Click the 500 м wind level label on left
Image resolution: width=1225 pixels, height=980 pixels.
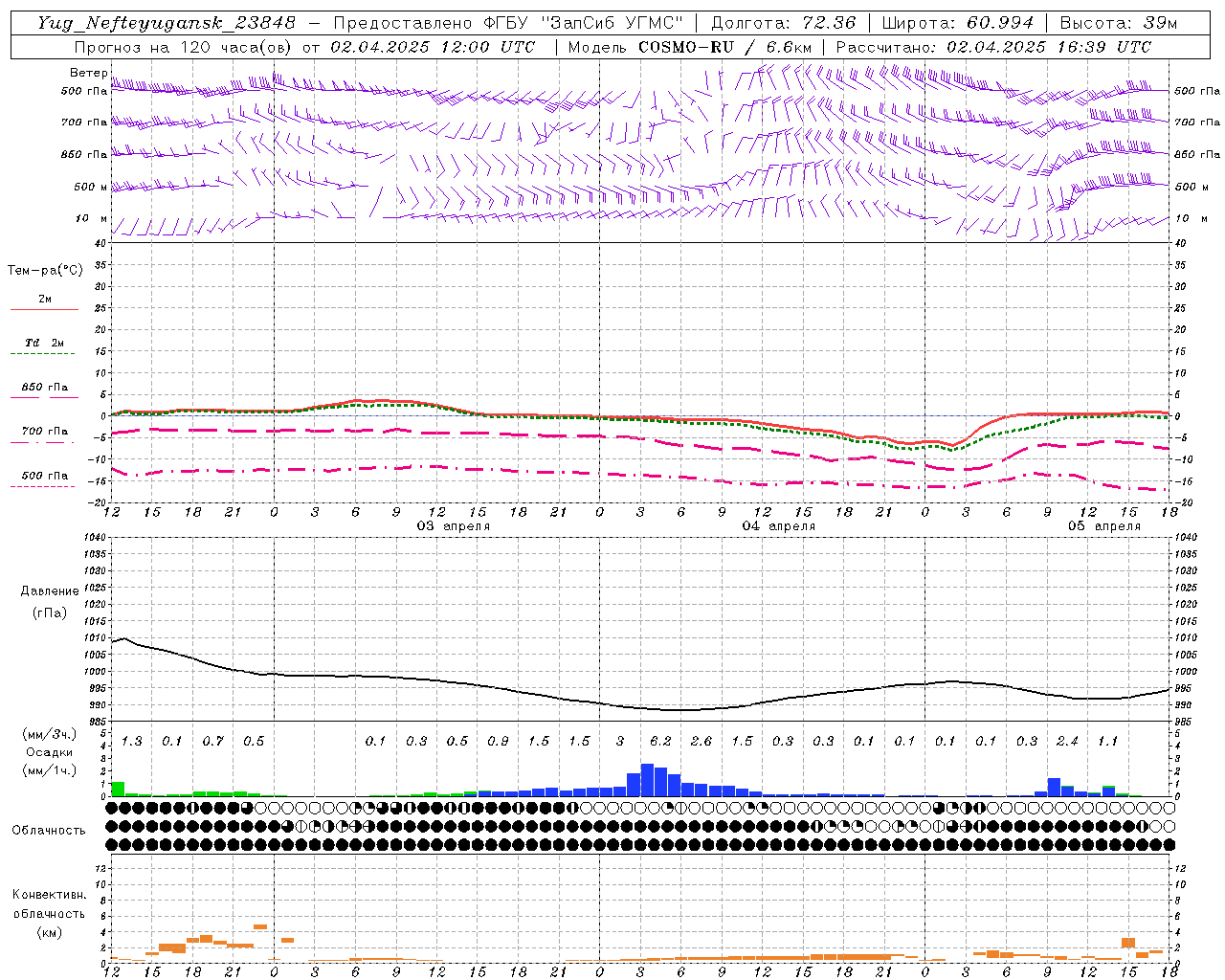tap(91, 187)
